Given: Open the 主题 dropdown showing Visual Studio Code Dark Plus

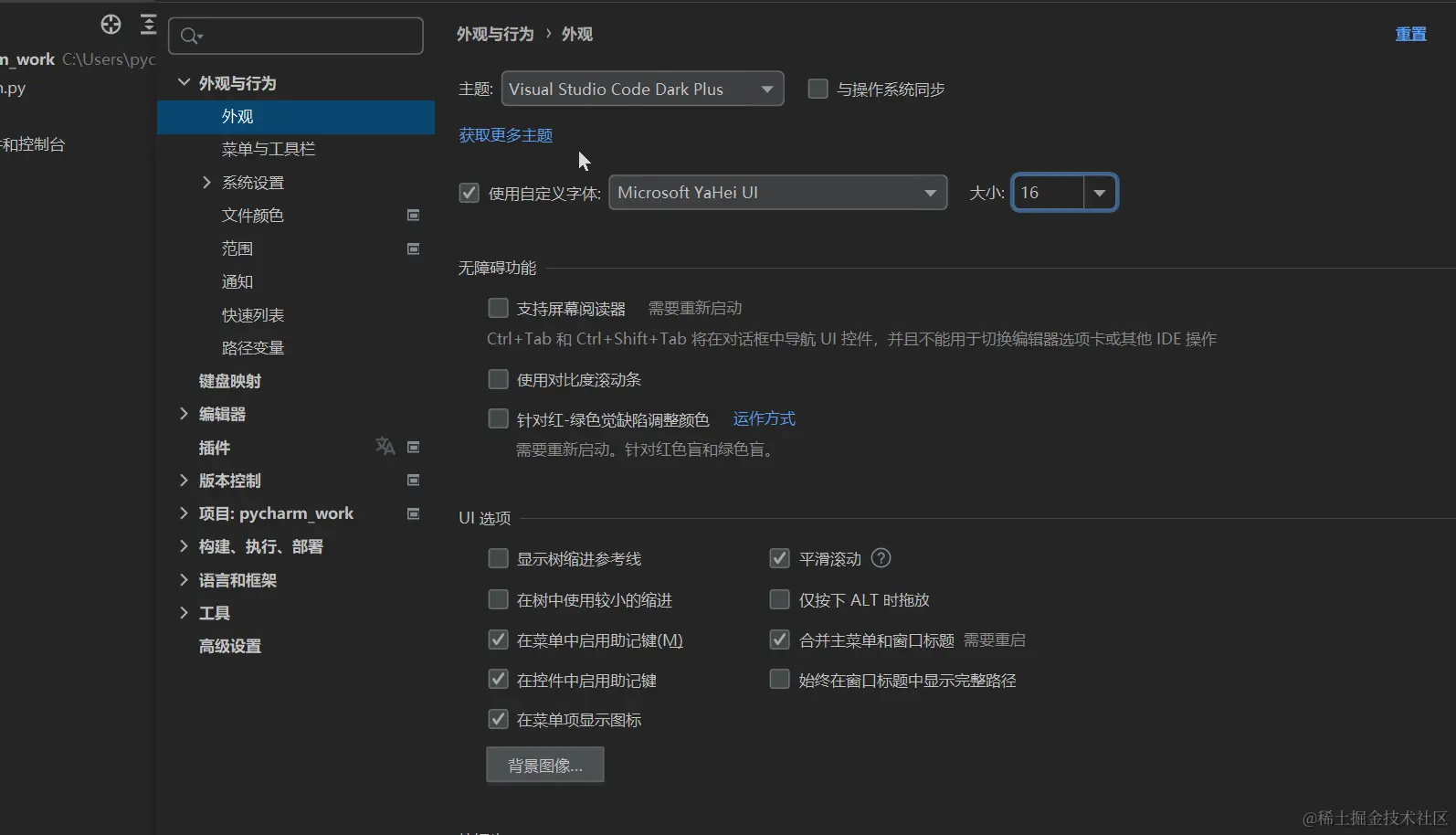Looking at the screenshot, I should click(x=642, y=89).
